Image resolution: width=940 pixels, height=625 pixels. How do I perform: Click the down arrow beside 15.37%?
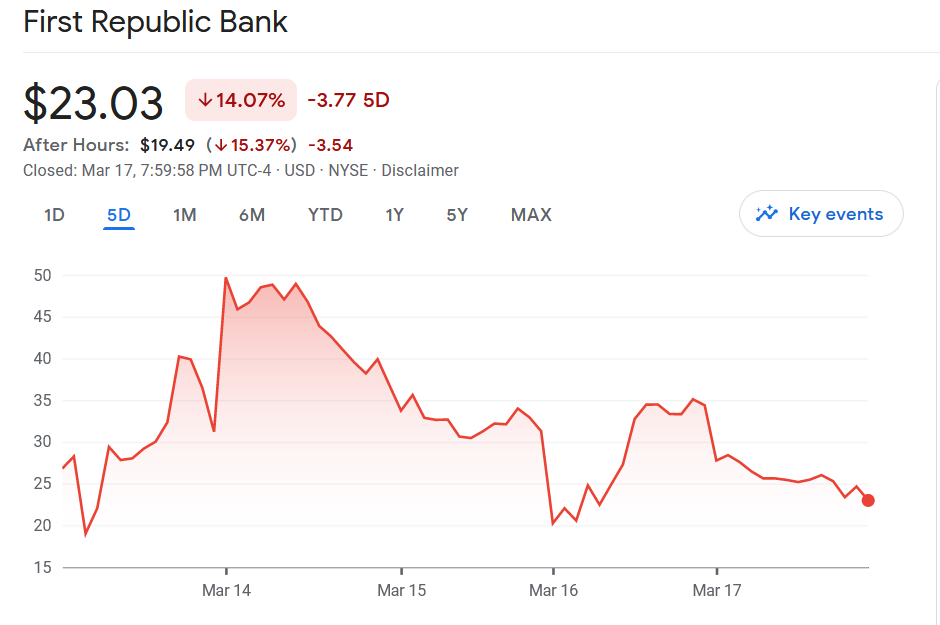tap(221, 145)
